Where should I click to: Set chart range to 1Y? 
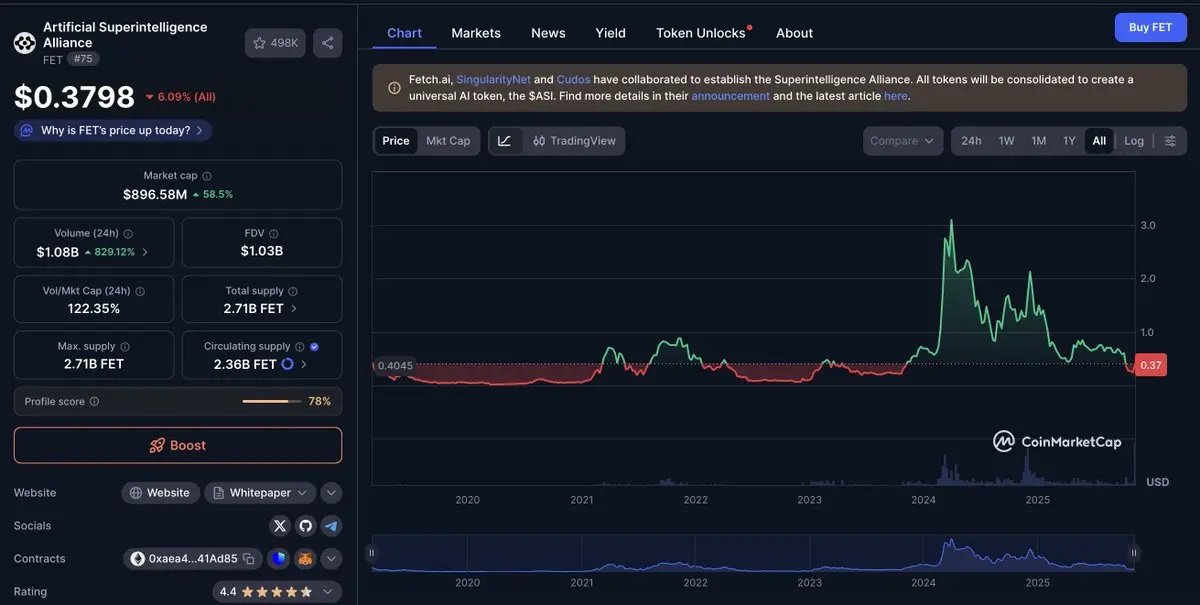click(x=1069, y=141)
